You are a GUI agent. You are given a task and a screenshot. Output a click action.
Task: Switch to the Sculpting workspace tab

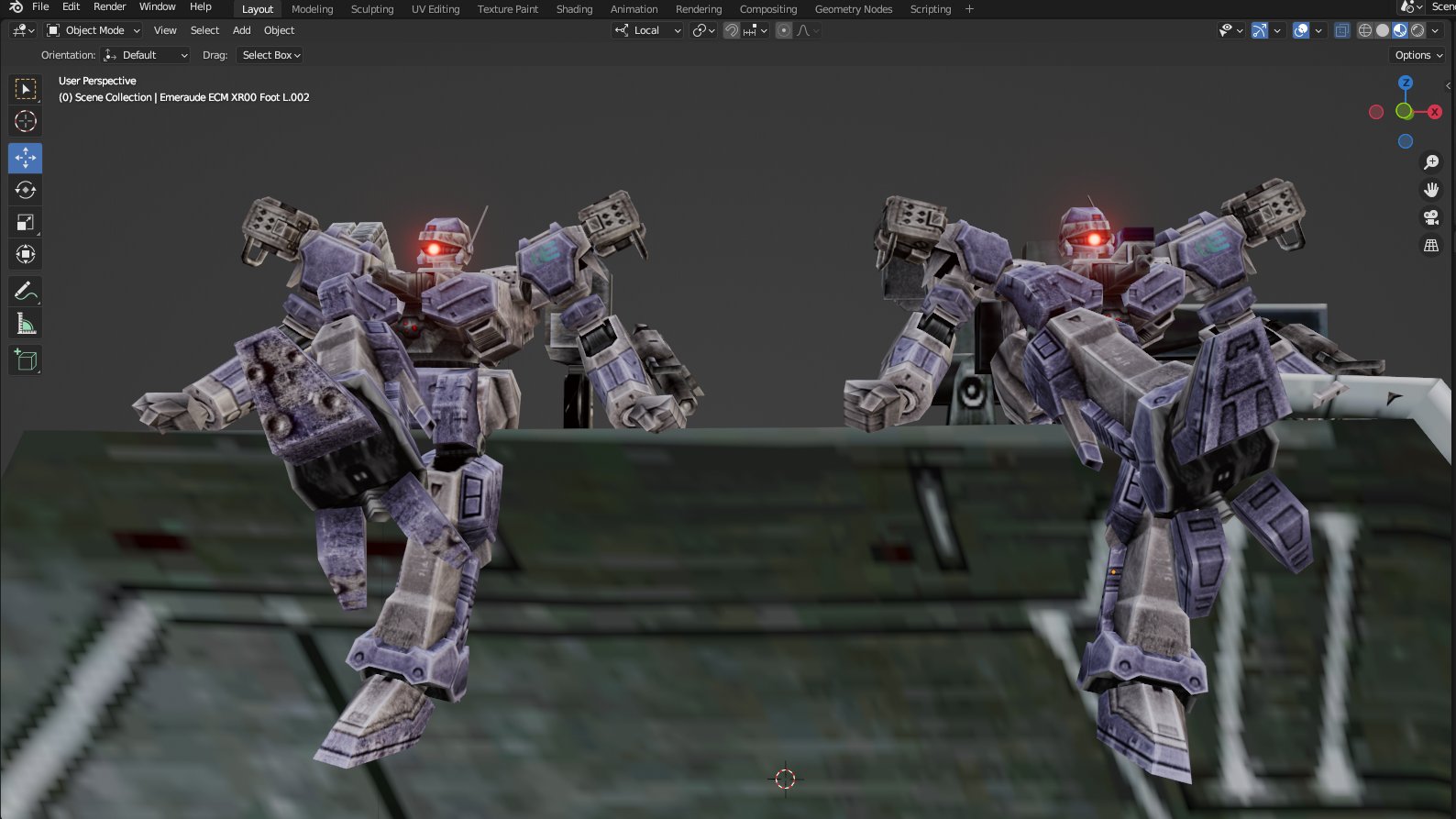pyautogui.click(x=372, y=9)
